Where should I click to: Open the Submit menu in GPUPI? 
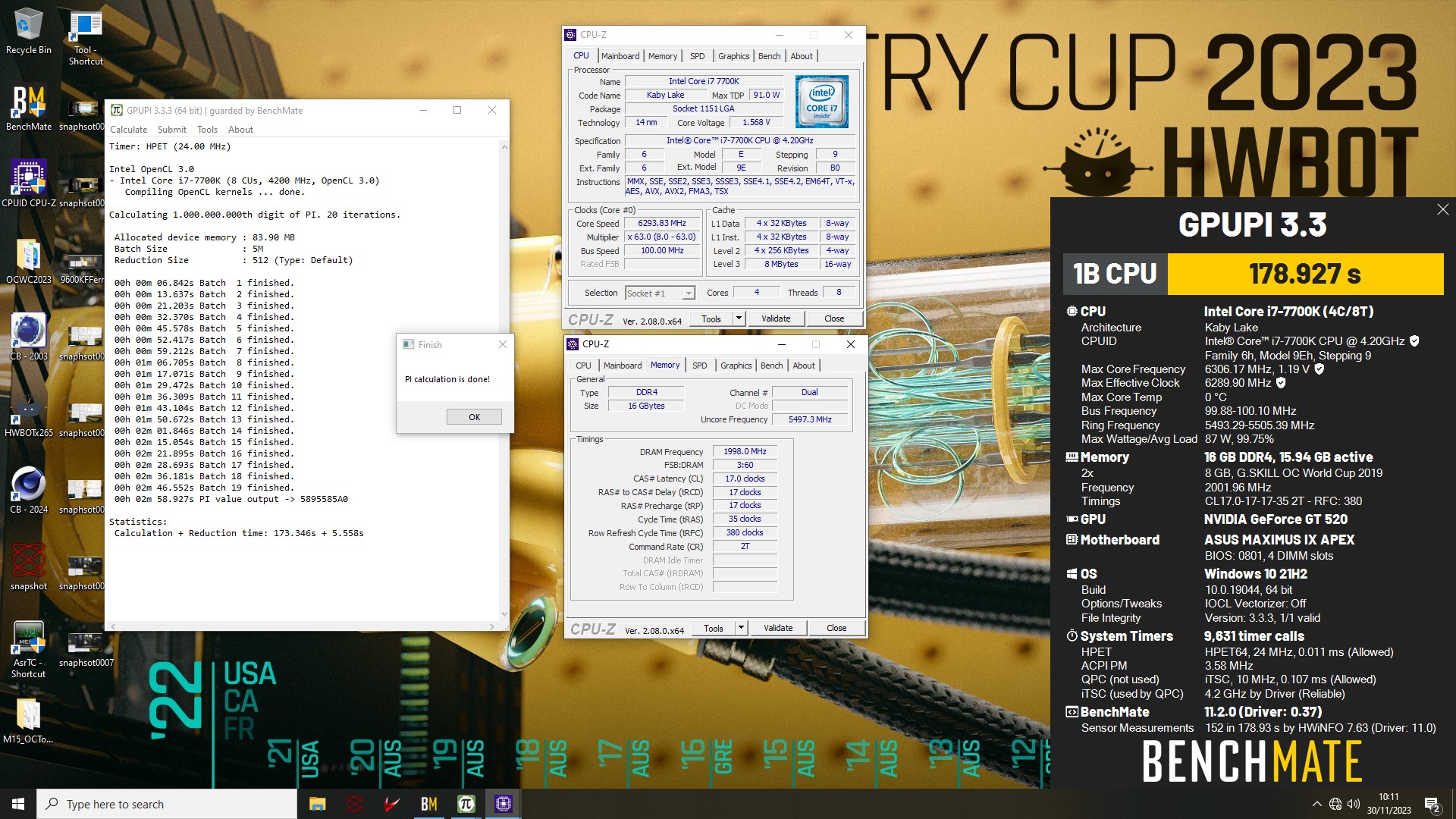point(171,130)
